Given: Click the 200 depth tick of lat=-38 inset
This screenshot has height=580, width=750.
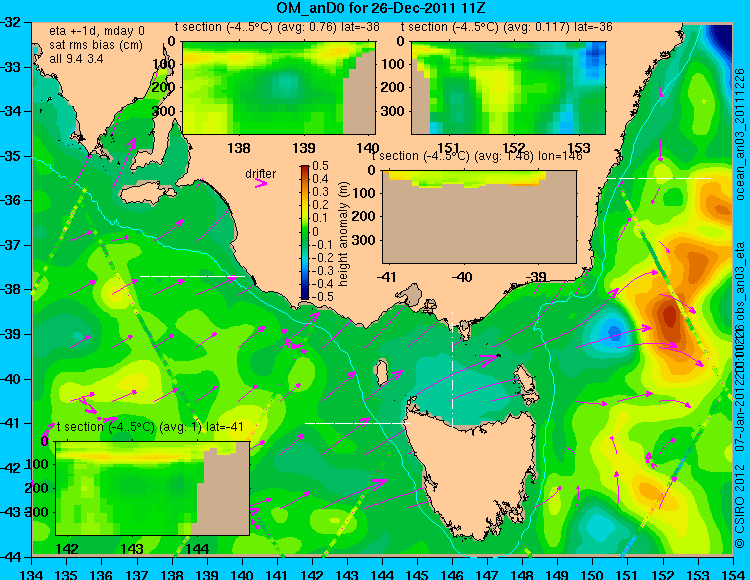Looking at the screenshot, I should [x=164, y=88].
